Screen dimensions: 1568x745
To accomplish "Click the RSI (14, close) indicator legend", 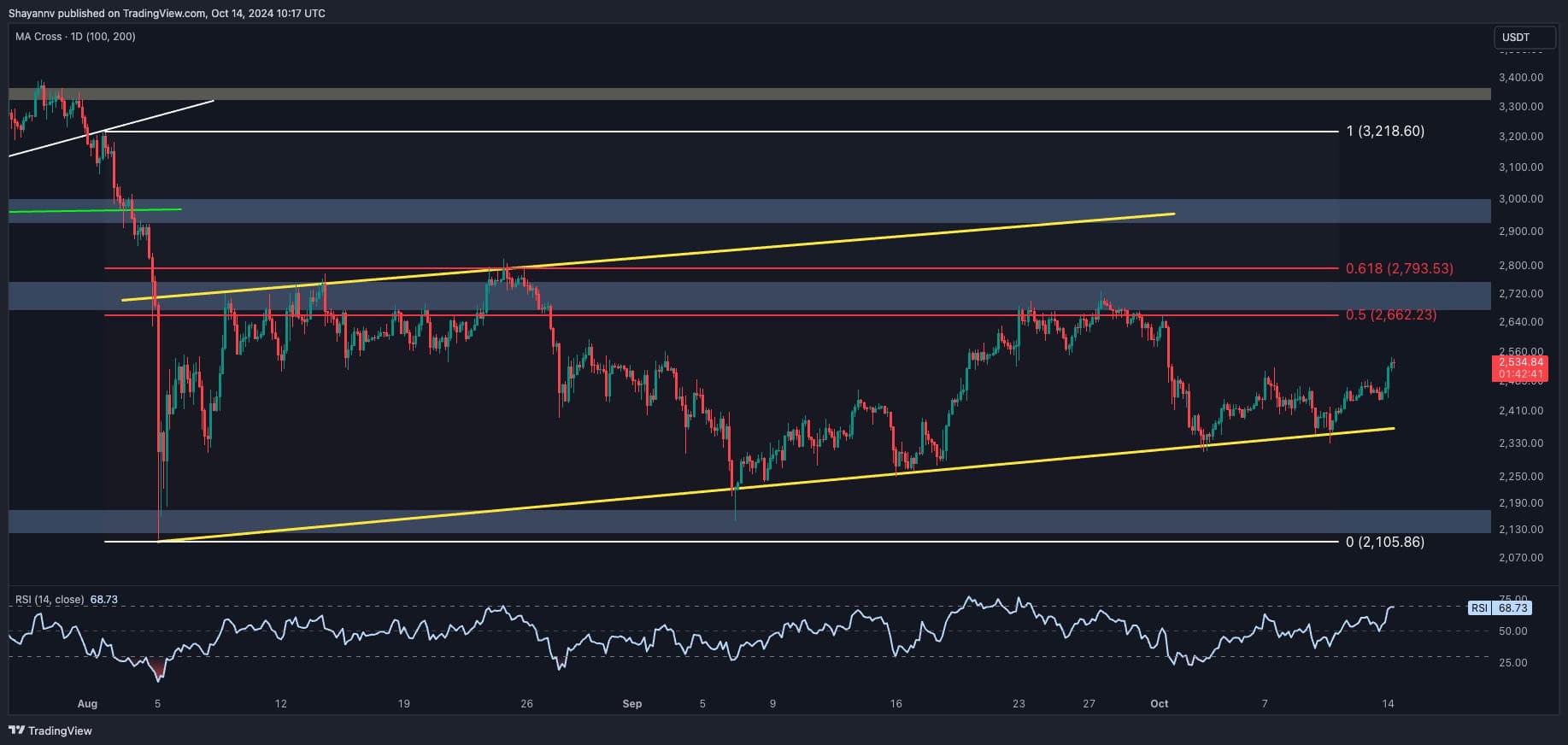I will pyautogui.click(x=50, y=600).
